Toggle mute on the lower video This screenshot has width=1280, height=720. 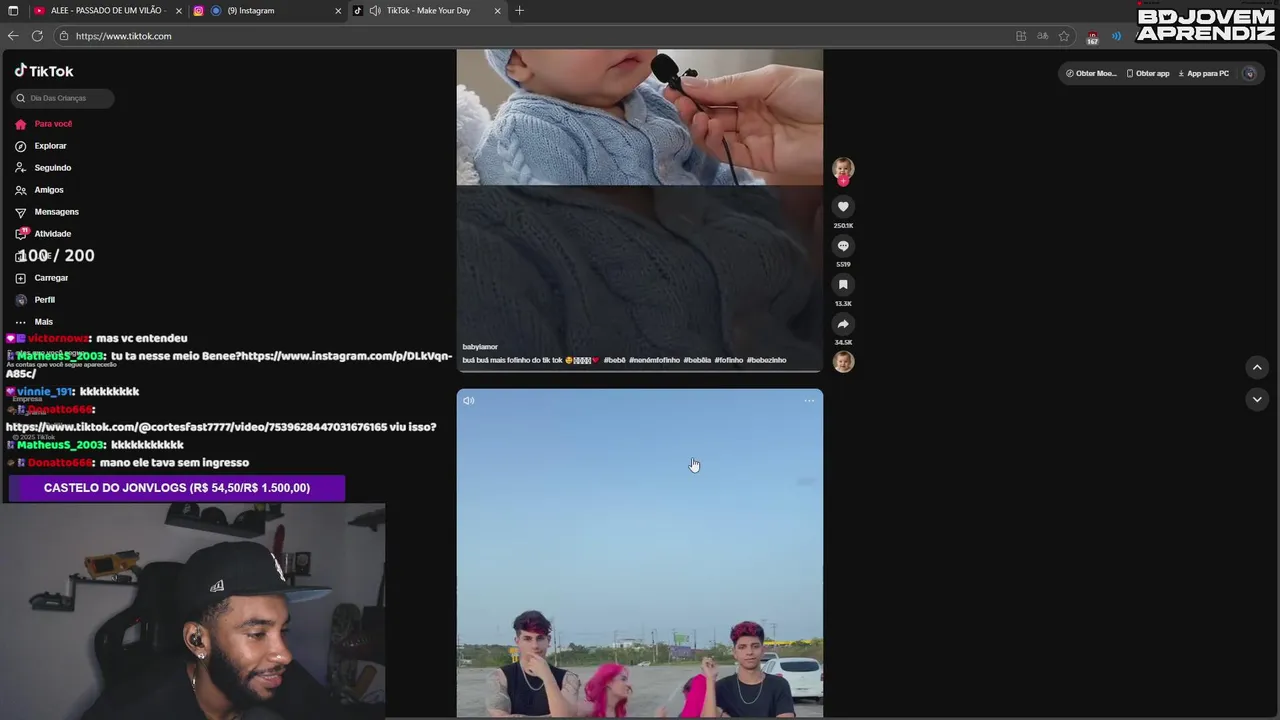coord(469,401)
